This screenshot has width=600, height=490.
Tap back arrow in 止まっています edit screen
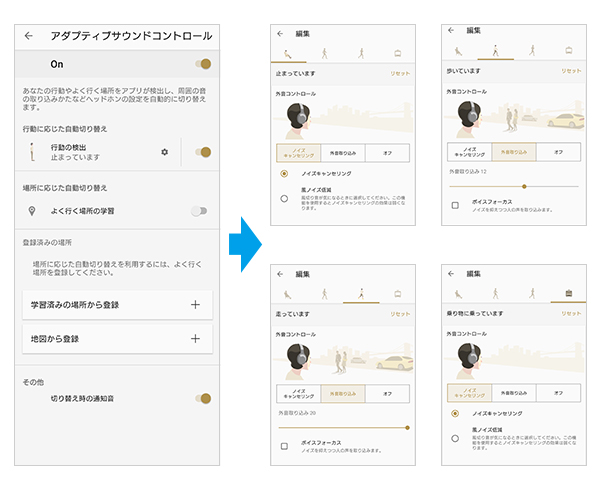pyautogui.click(x=281, y=32)
